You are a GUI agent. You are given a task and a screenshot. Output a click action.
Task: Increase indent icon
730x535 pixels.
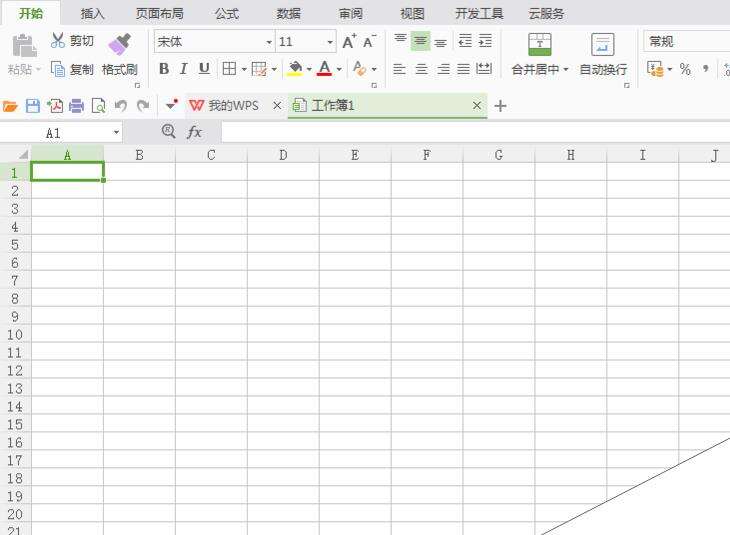[x=485, y=41]
